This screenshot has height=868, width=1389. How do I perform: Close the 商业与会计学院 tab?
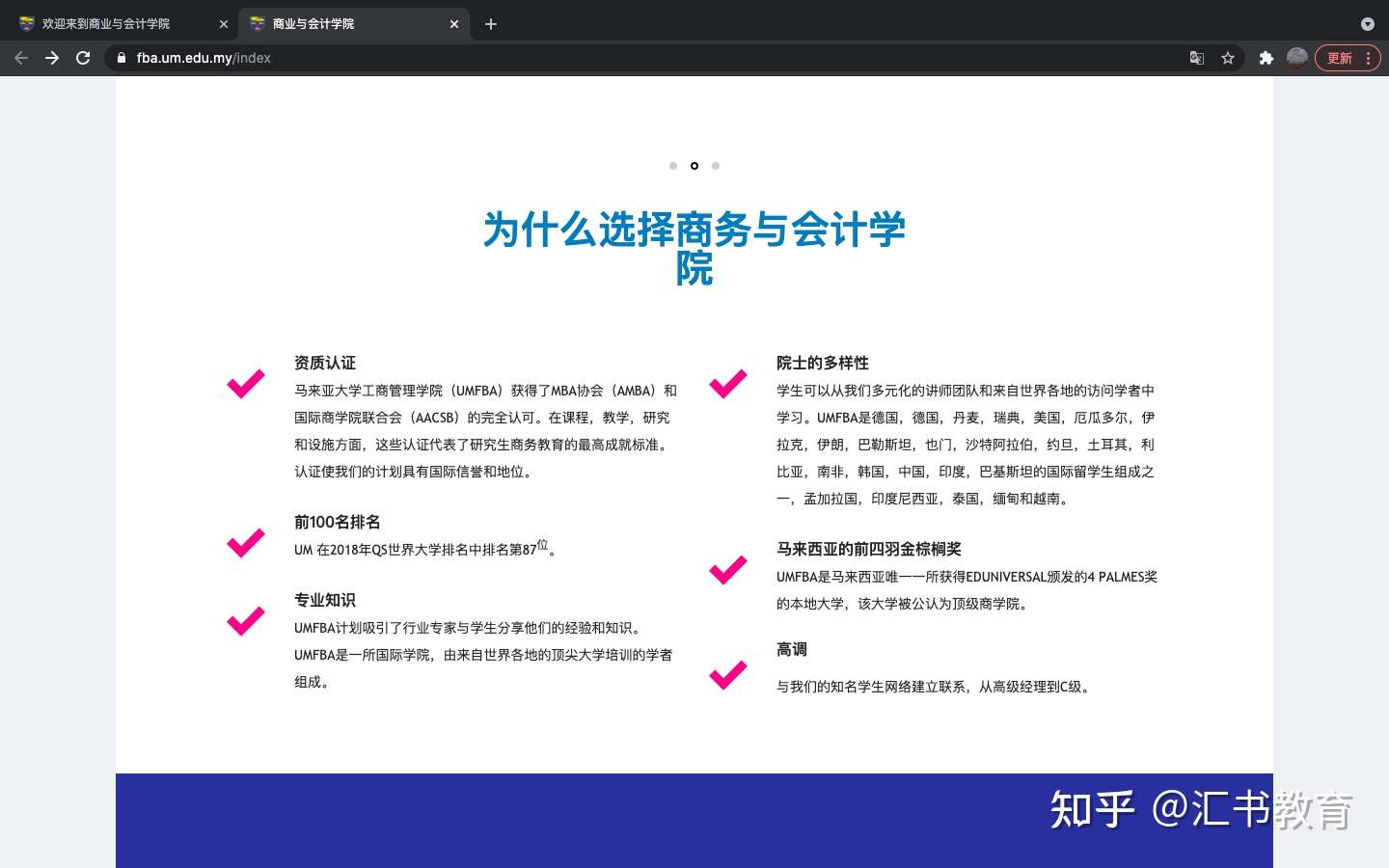(x=454, y=24)
